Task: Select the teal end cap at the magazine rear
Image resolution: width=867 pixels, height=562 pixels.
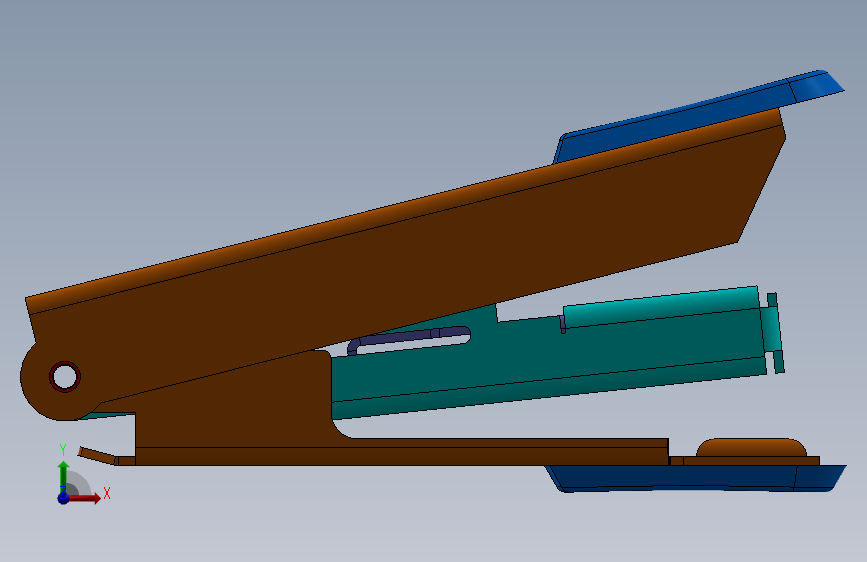Action: point(773,332)
